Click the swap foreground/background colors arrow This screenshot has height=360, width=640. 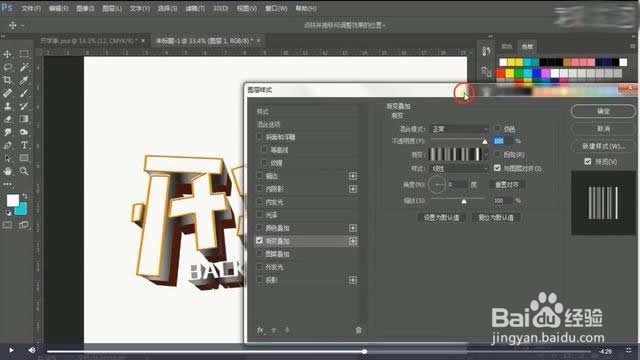(25, 196)
